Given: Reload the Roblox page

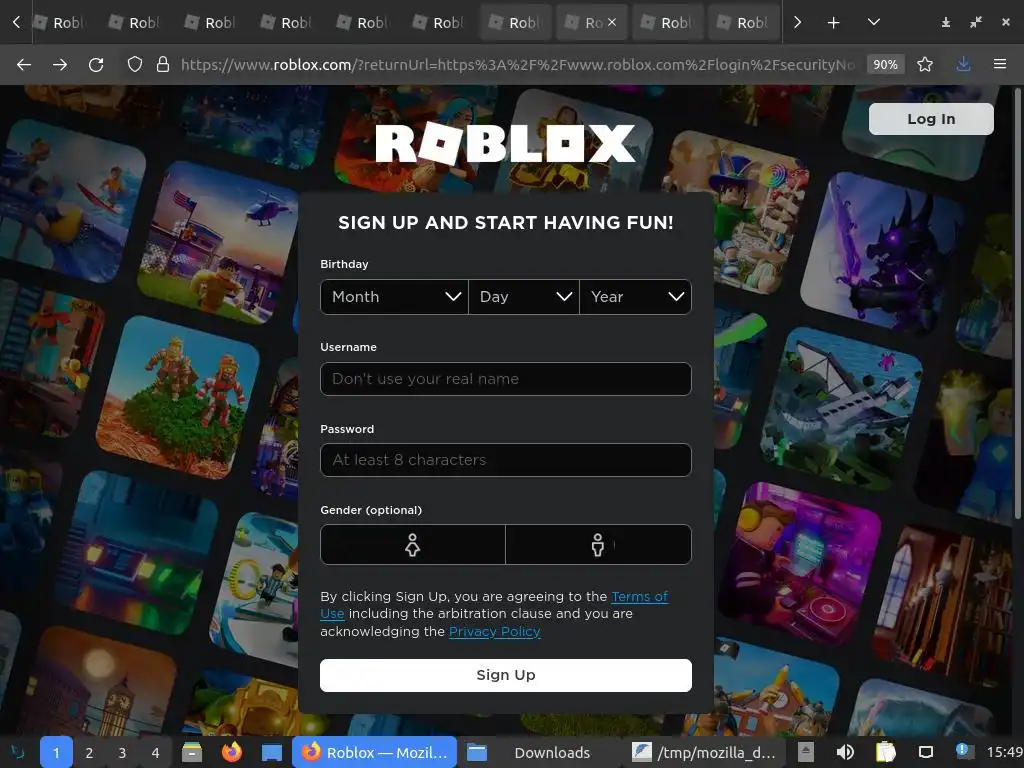Looking at the screenshot, I should (x=96, y=65).
